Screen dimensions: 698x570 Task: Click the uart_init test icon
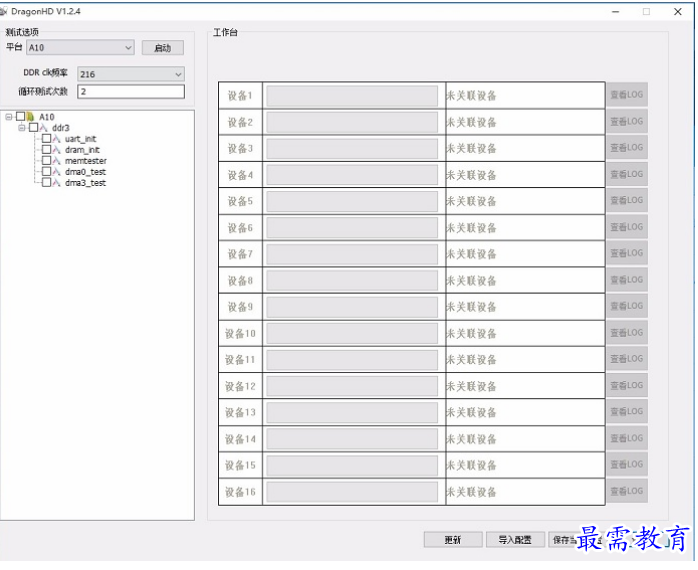tap(57, 139)
